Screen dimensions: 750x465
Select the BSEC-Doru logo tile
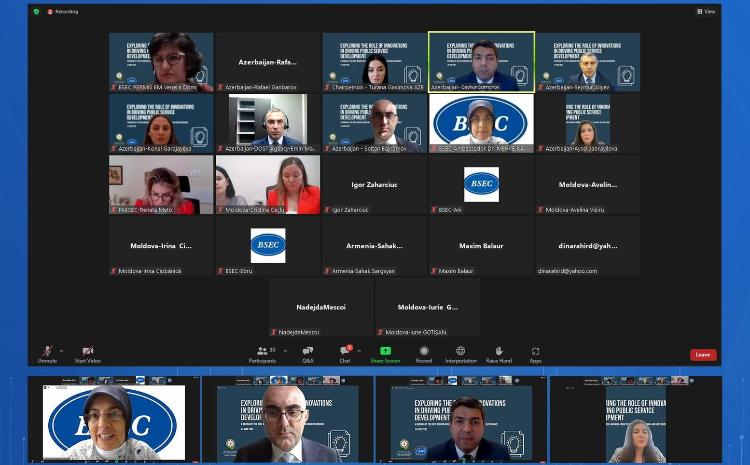(x=268, y=245)
